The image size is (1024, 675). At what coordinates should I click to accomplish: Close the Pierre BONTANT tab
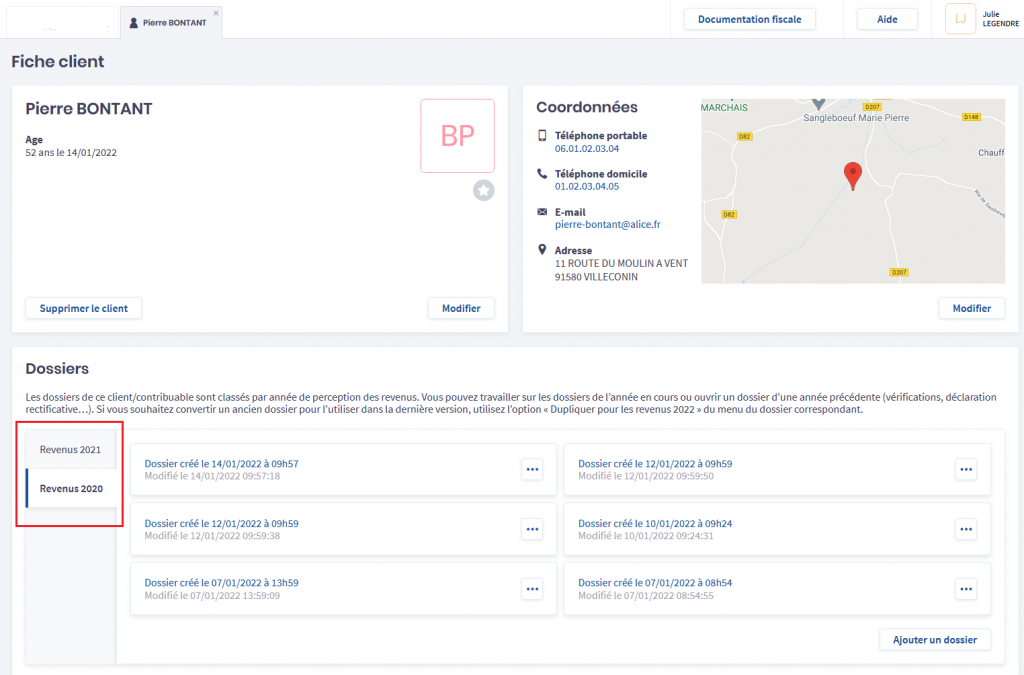(x=216, y=13)
